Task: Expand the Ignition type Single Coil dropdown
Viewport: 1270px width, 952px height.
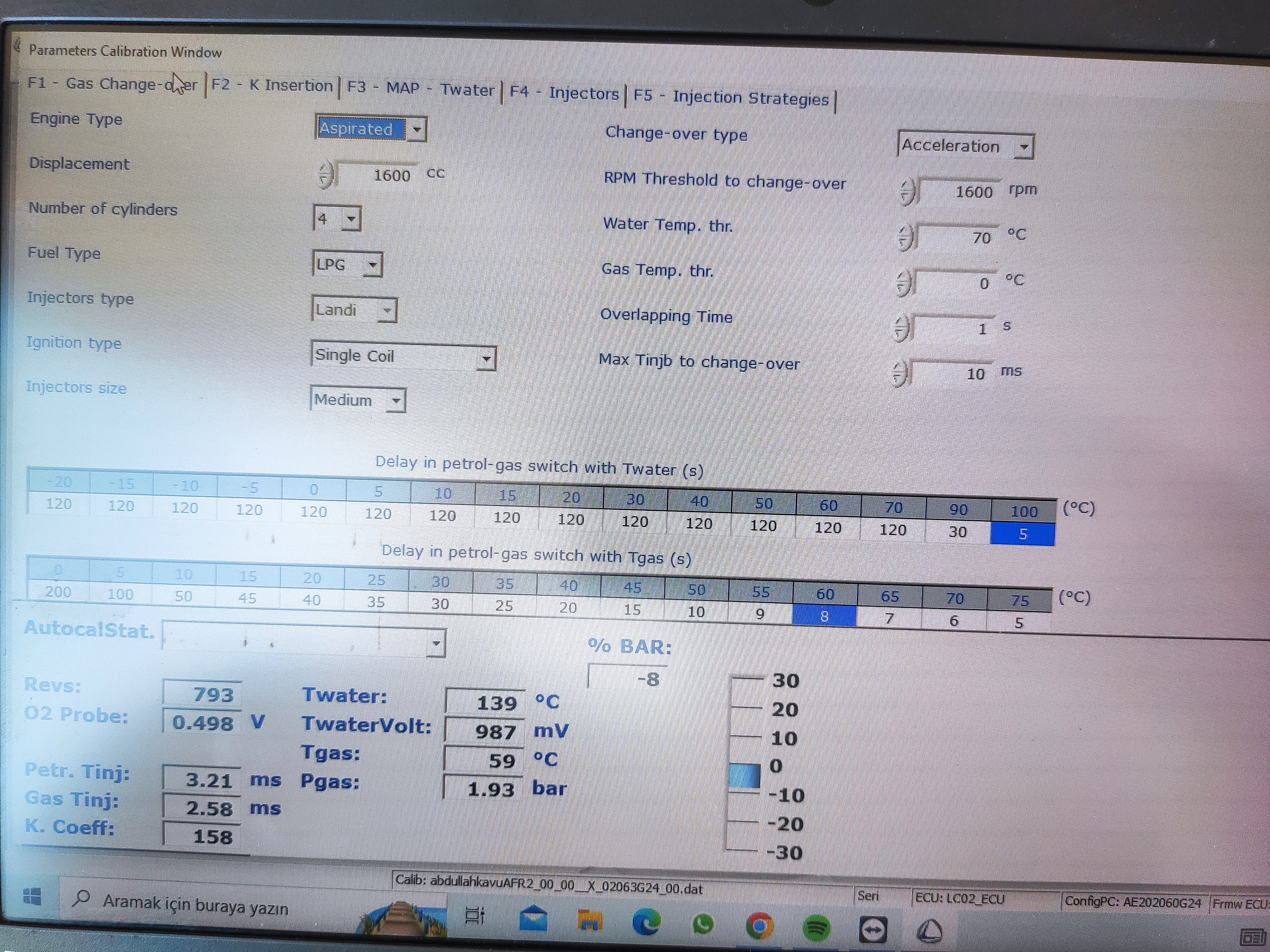Action: pos(486,359)
